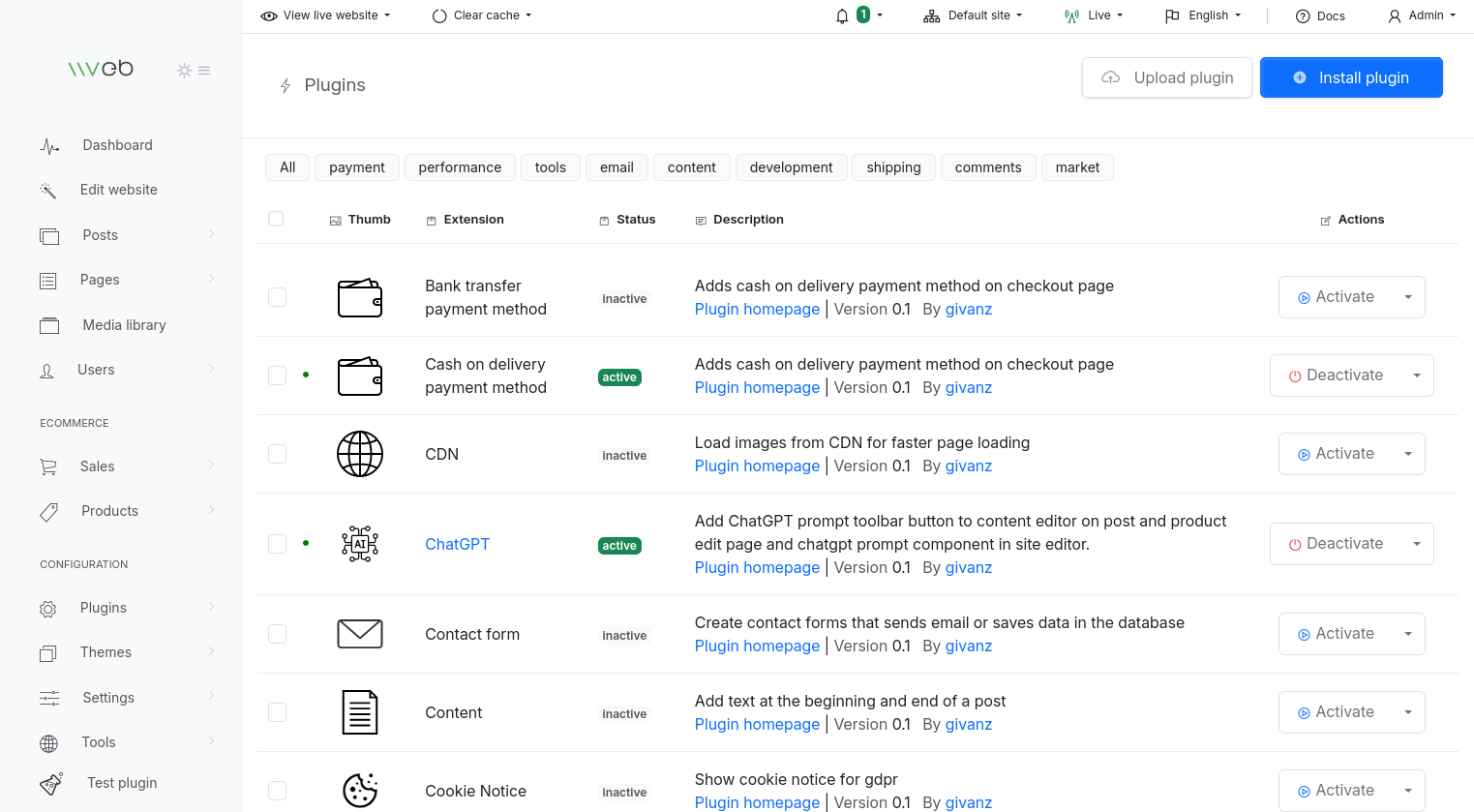The image size is (1474, 812).
Task: Expand the Posts sidebar chevron
Action: tap(211, 234)
